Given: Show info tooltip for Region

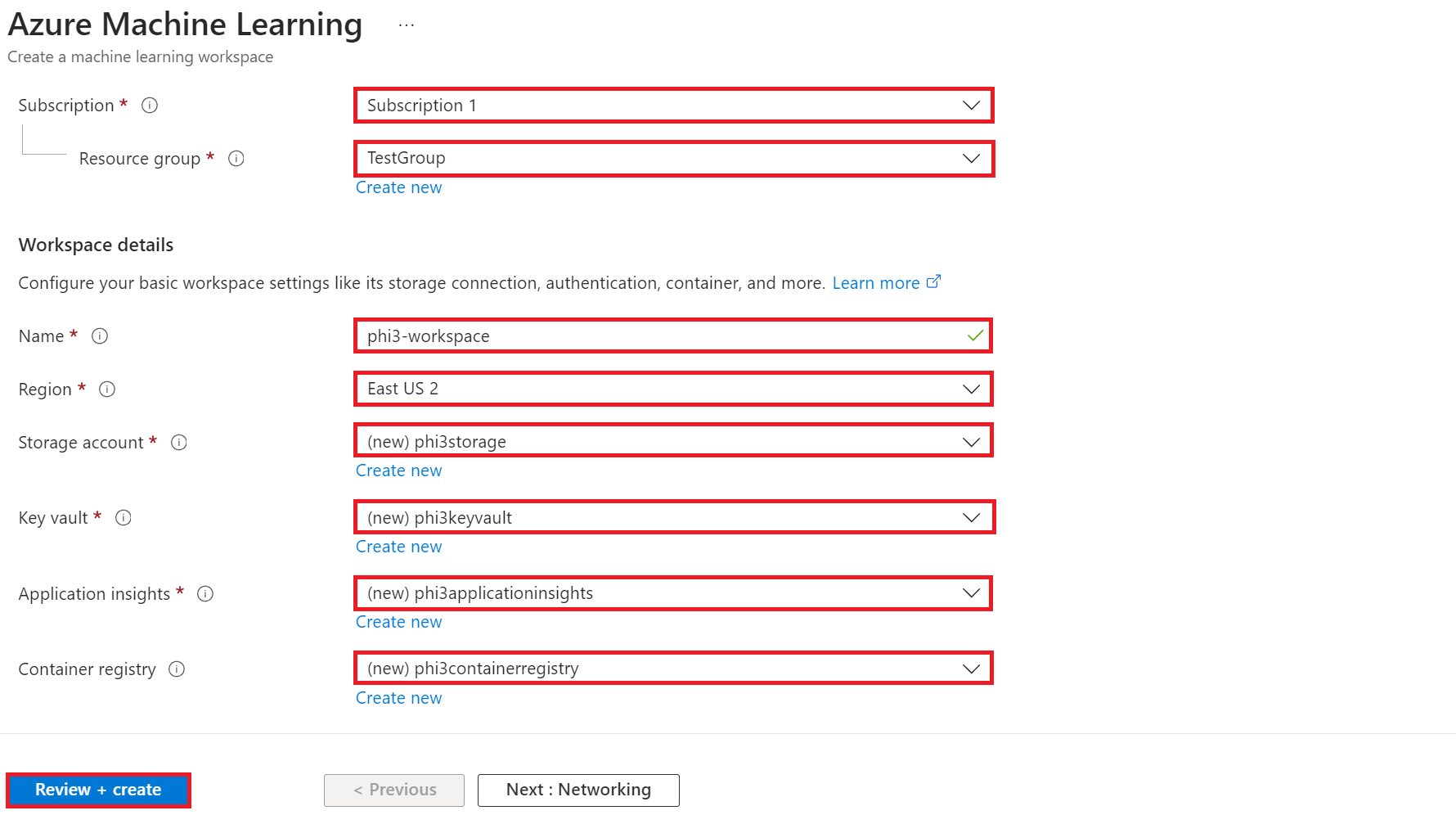Looking at the screenshot, I should (107, 389).
